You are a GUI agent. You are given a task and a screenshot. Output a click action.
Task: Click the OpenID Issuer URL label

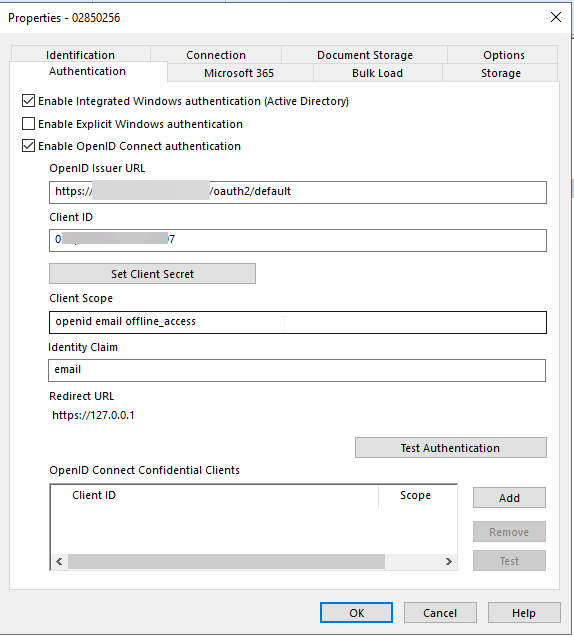click(97, 168)
